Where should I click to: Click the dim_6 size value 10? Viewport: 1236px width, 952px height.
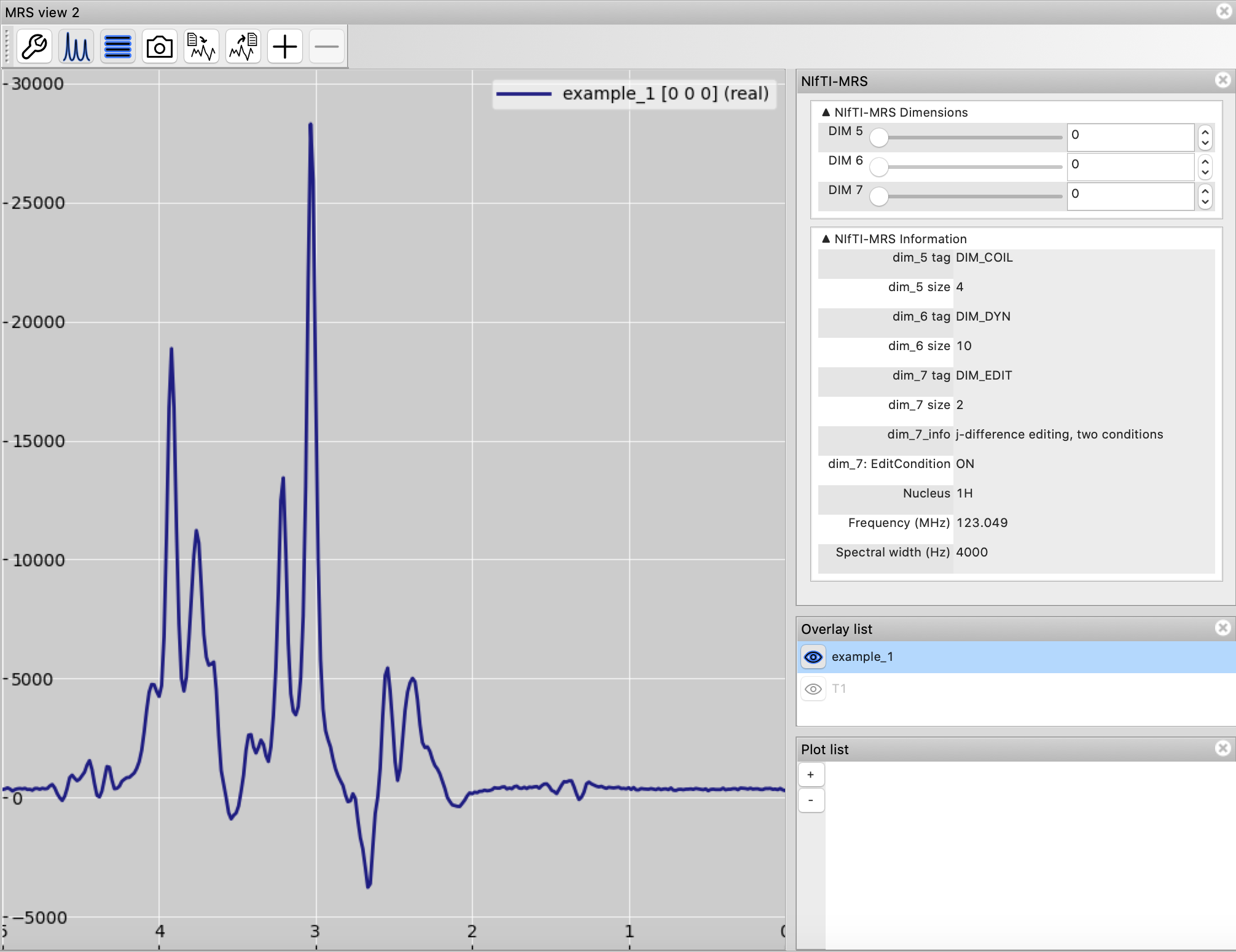click(964, 346)
